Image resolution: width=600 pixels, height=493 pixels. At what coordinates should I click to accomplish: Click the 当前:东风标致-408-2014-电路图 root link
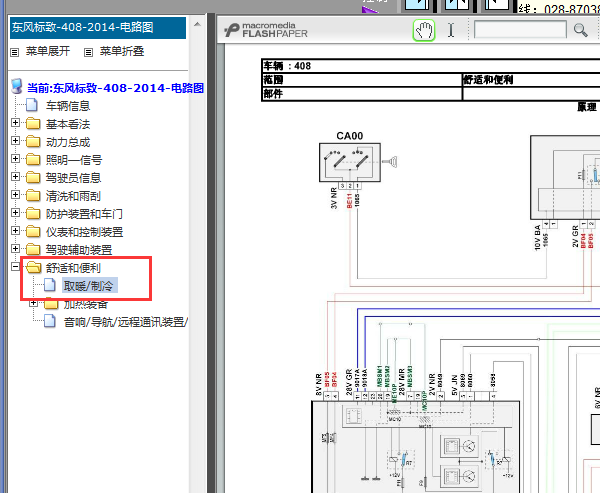pyautogui.click(x=115, y=88)
